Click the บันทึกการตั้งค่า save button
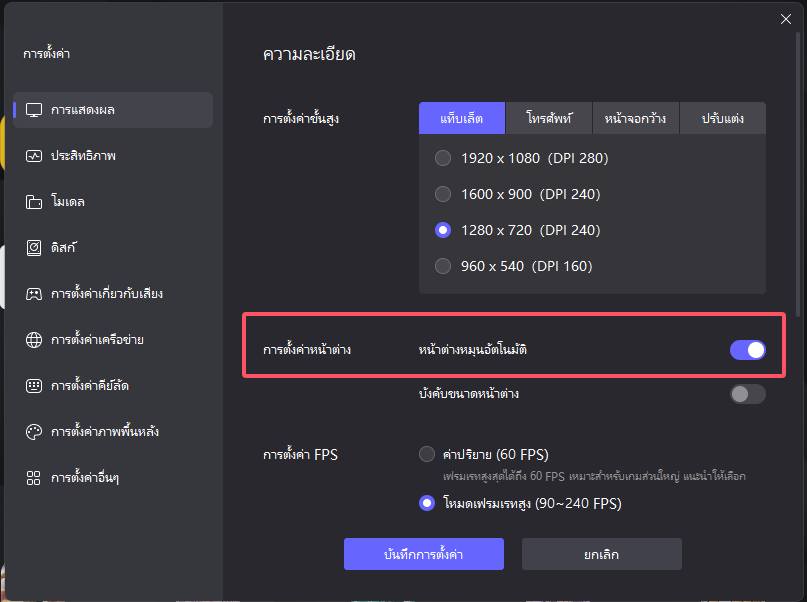Screen dimensions: 807x602 pyautogui.click(x=424, y=554)
